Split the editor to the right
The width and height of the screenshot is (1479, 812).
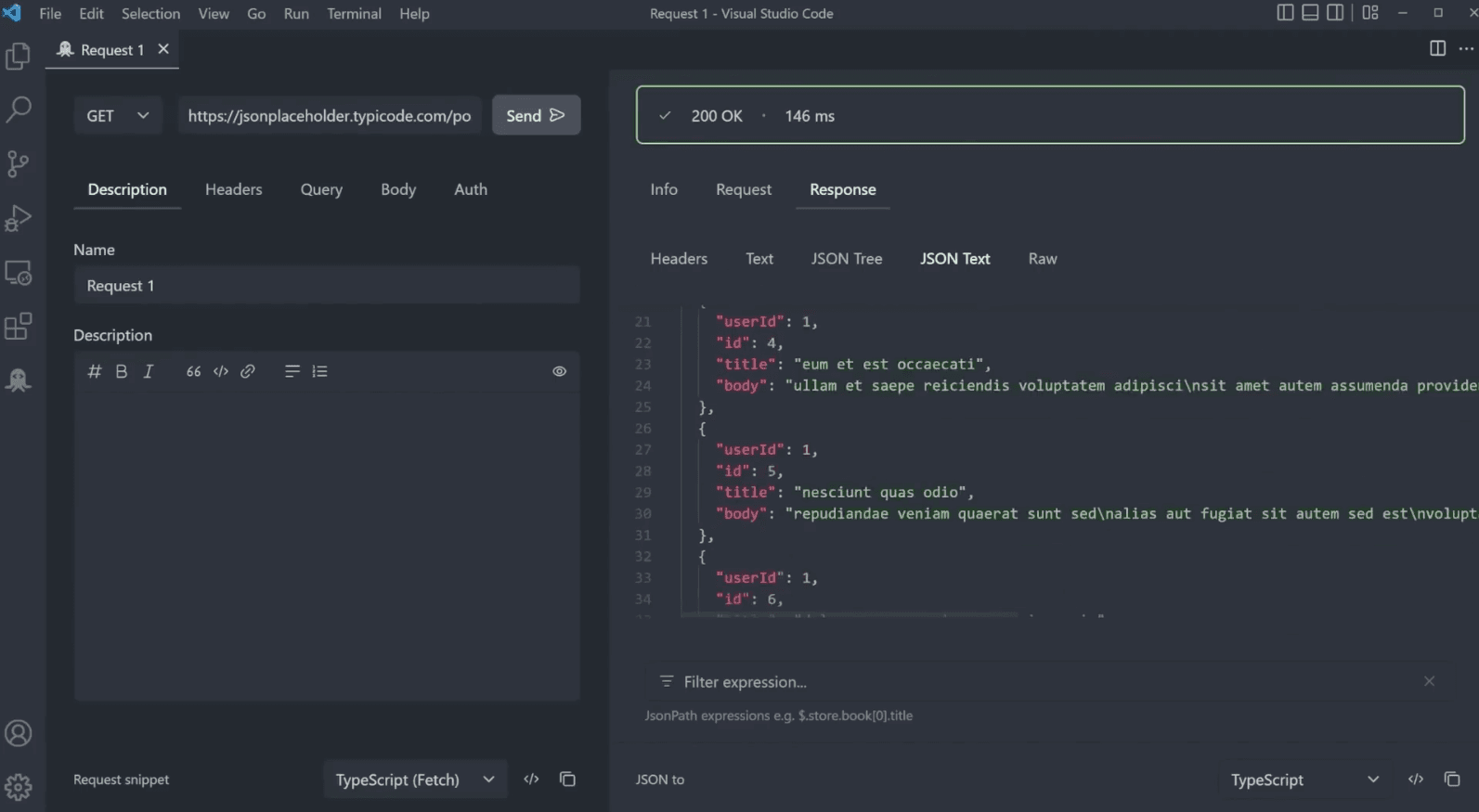(x=1437, y=48)
